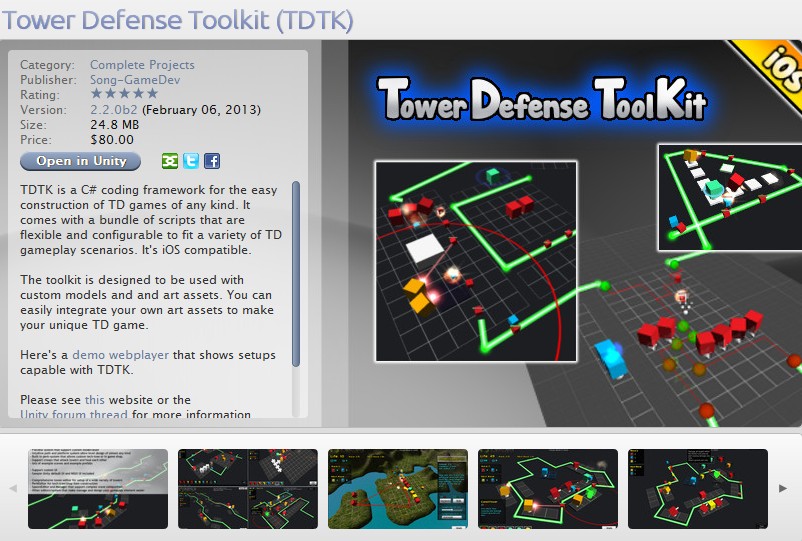Open the Complete Projects category link
The height and width of the screenshot is (541, 802).
[142, 65]
